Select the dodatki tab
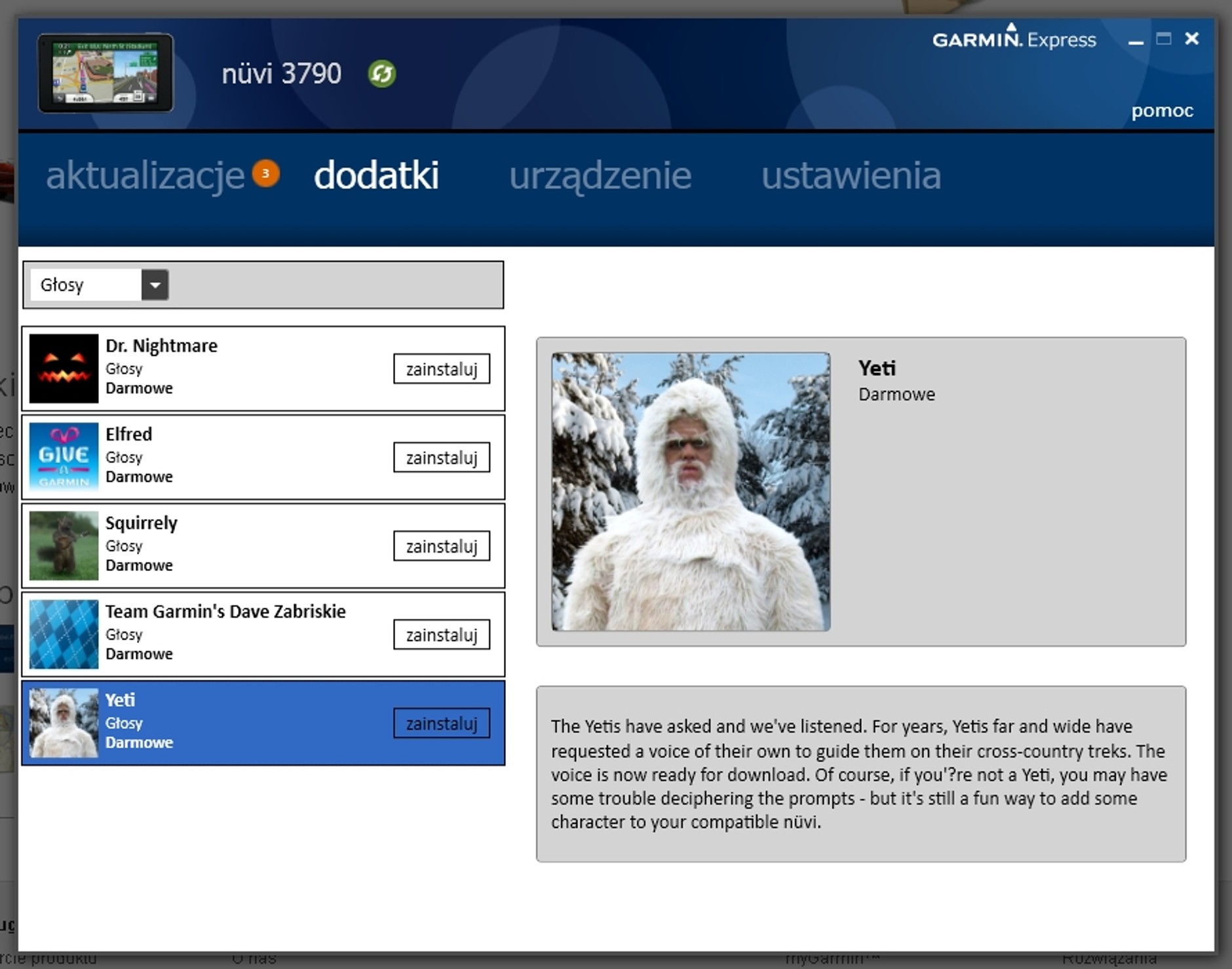The image size is (1232, 969). [x=376, y=176]
